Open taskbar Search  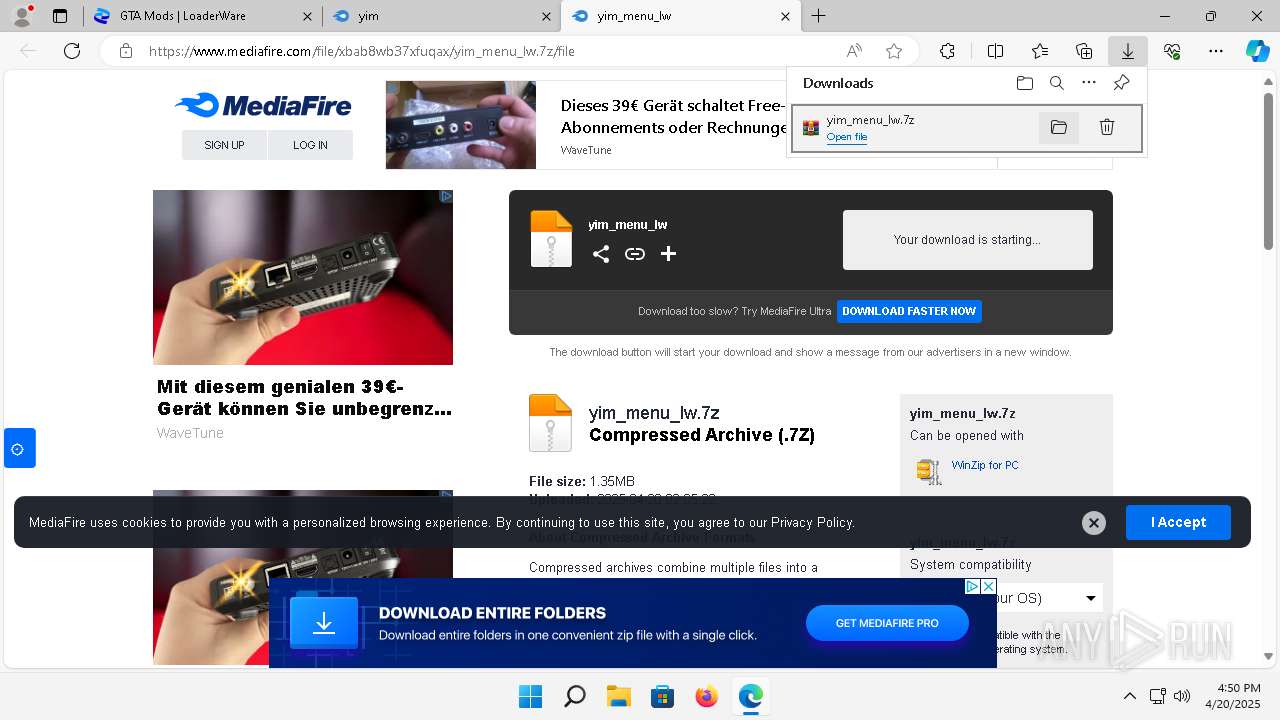coord(574,696)
